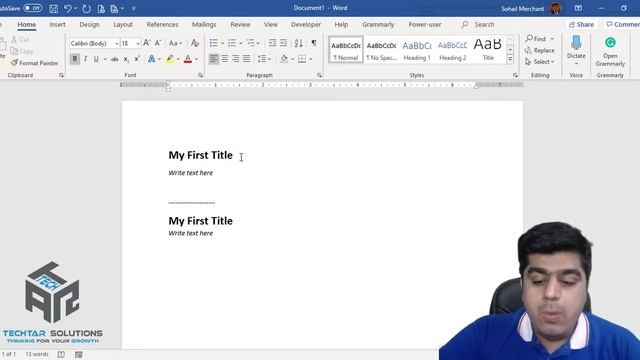
Task: Center the paragraph text
Action: (x=224, y=59)
